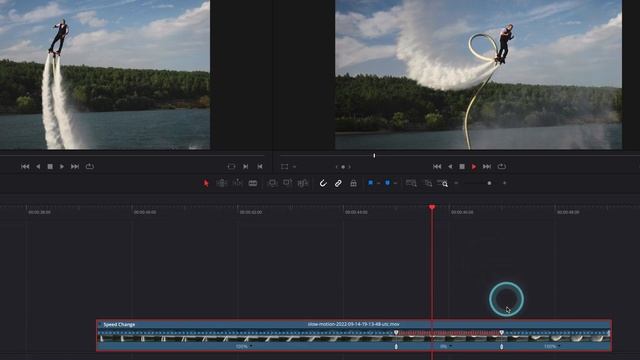Screen dimensions: 640x360
Task: Click second speed point's lower handle
Action: (502, 347)
